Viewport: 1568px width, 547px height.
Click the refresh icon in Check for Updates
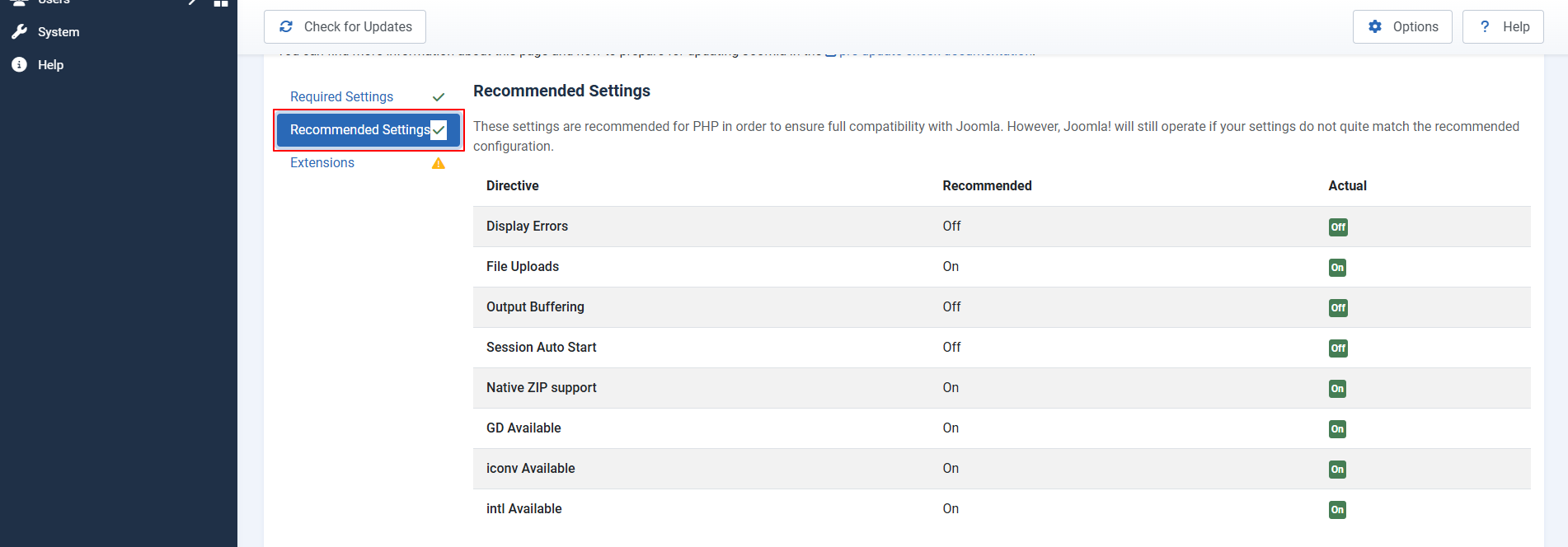(x=286, y=26)
